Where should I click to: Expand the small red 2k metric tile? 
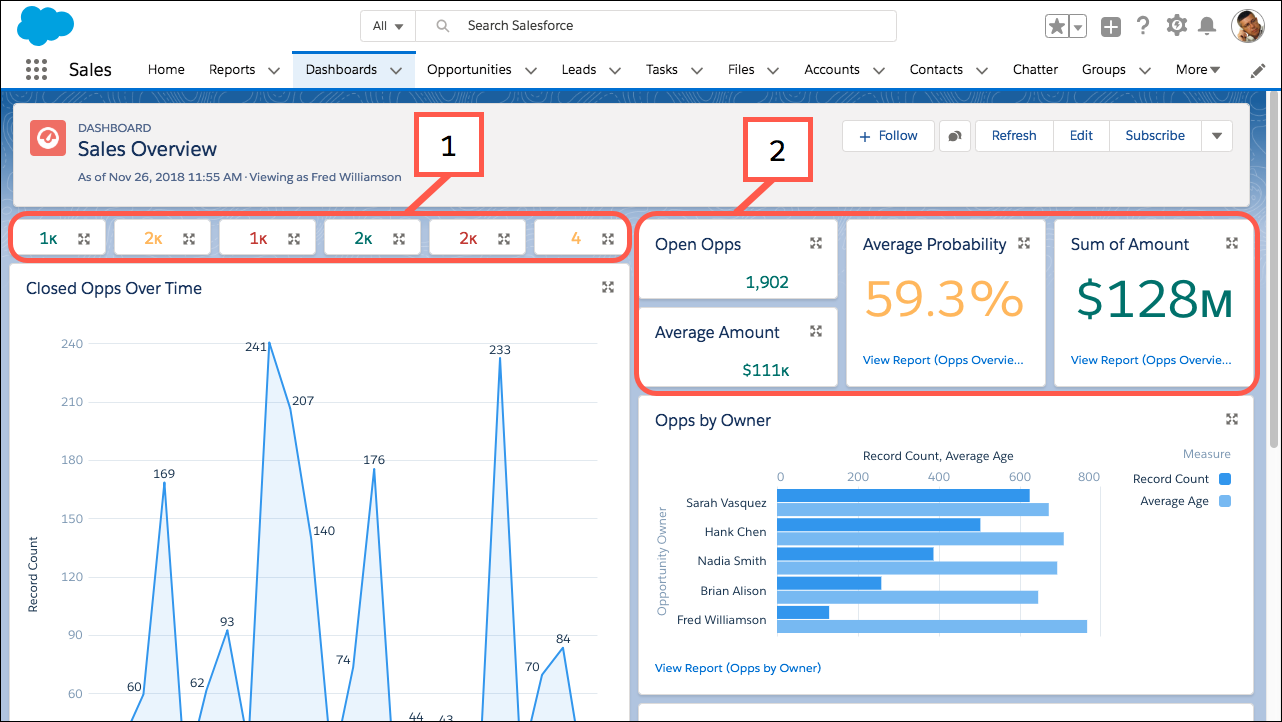point(504,239)
